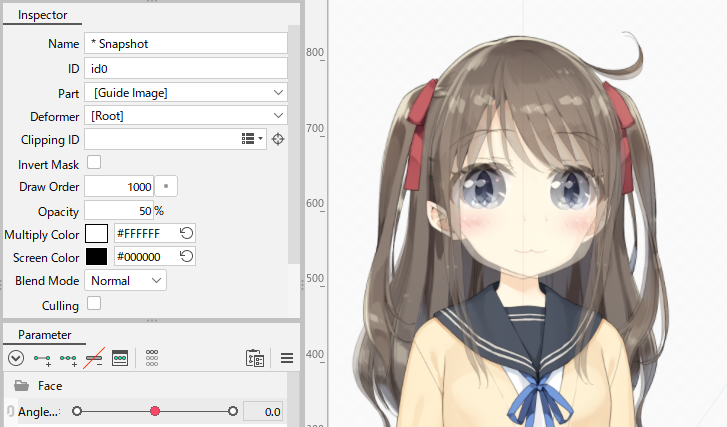Open the Deformer dropdown showing Root
This screenshot has height=427, width=727.
[x=186, y=115]
